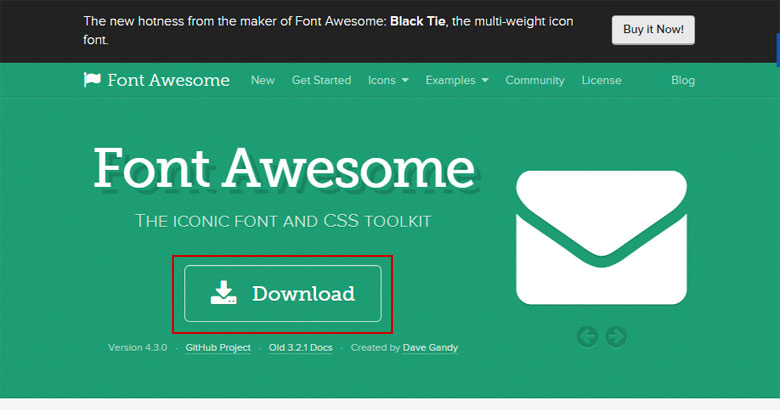
Task: Open the GitHub Project link
Action: (x=218, y=347)
